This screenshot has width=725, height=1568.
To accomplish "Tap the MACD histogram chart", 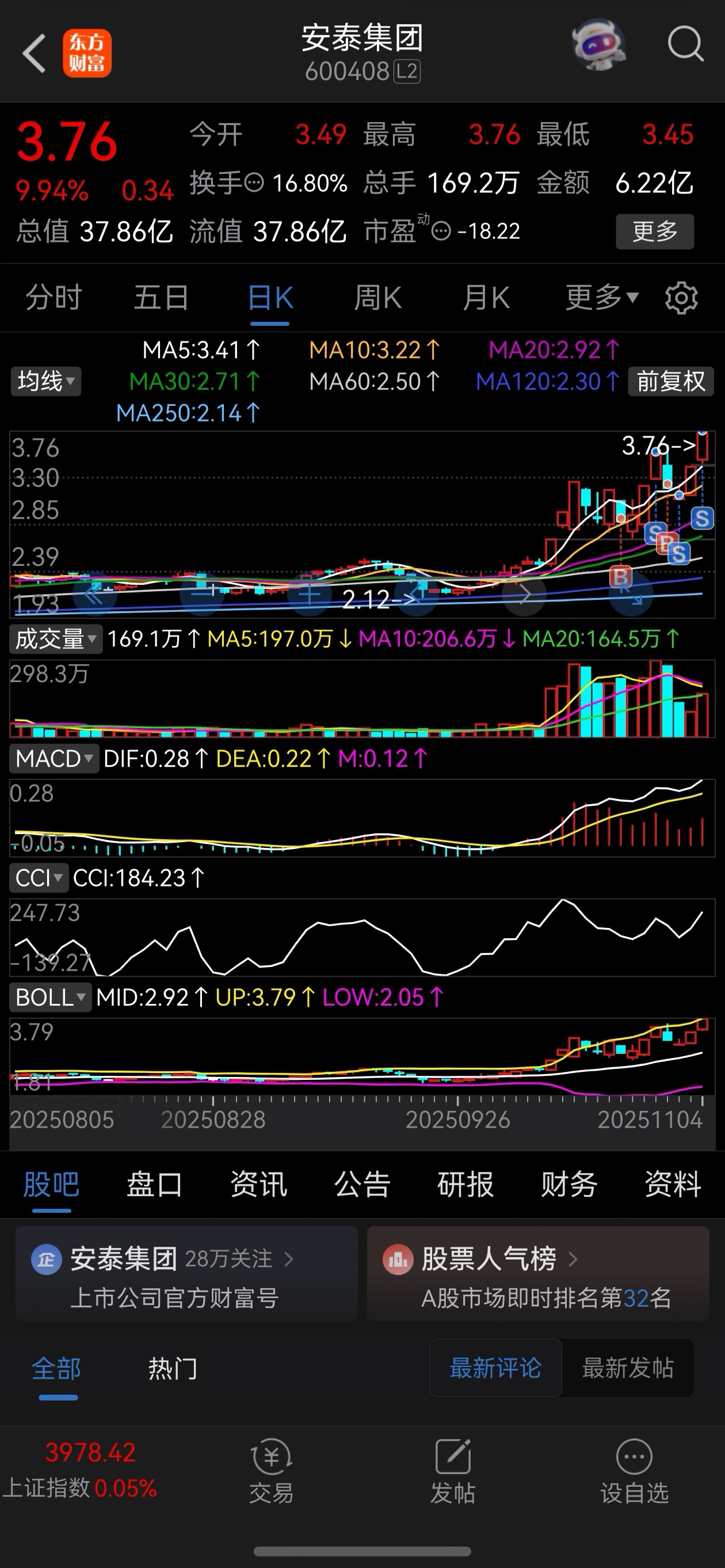I will click(362, 818).
